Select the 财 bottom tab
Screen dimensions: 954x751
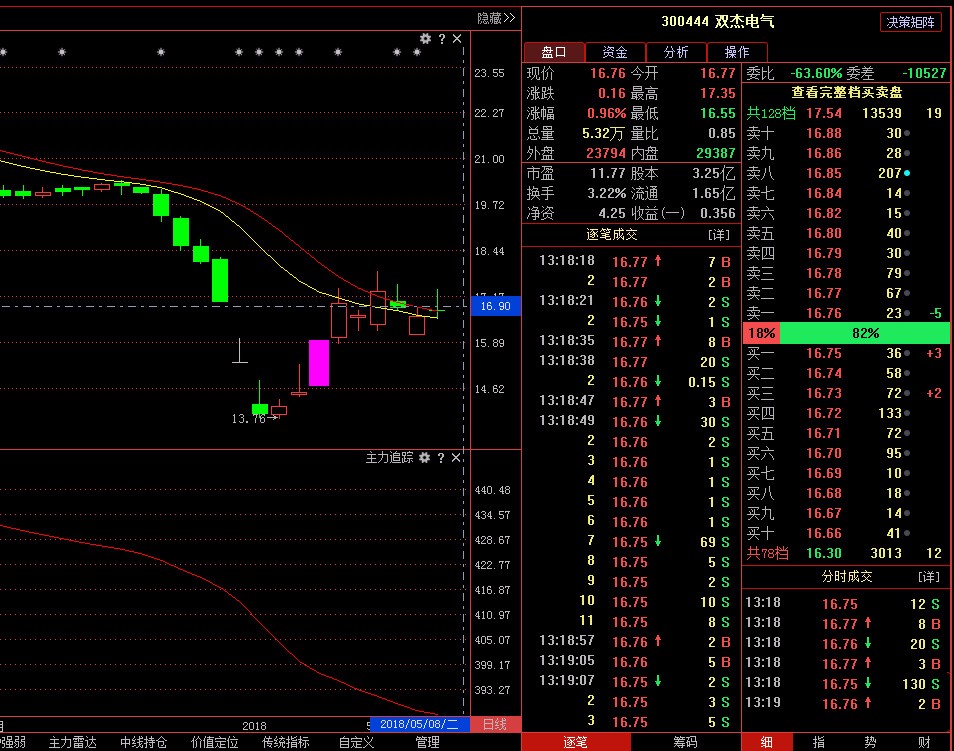click(x=924, y=742)
